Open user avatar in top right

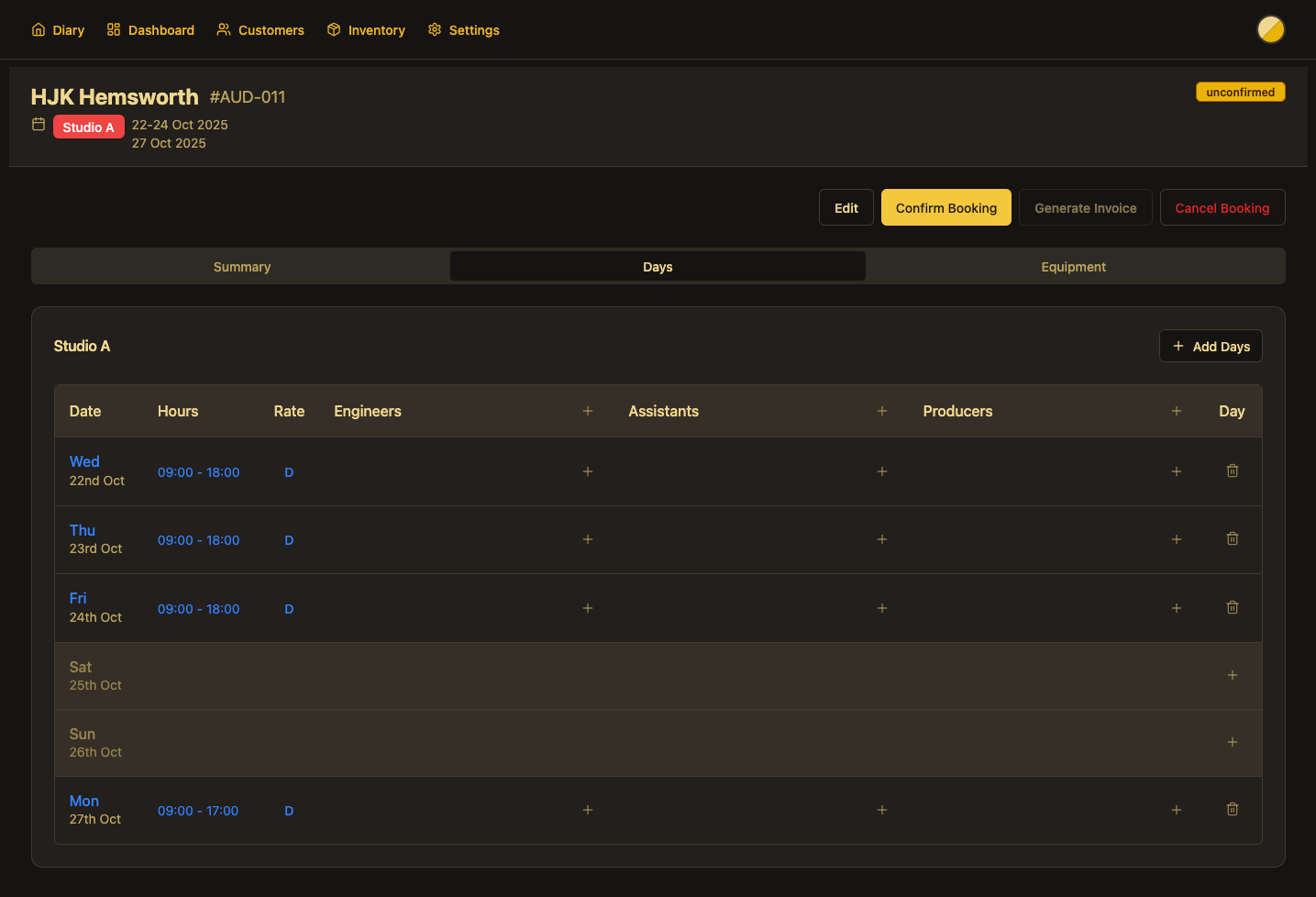click(1270, 29)
